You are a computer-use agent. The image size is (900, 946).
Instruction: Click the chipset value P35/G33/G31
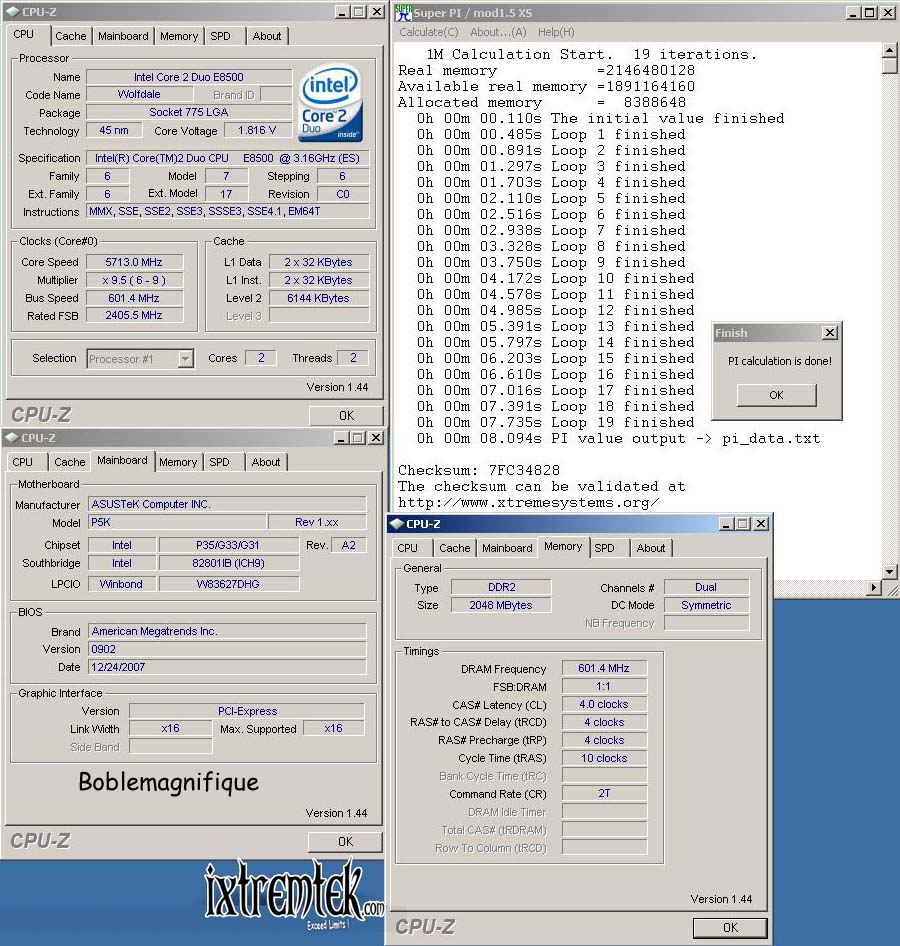coord(228,545)
